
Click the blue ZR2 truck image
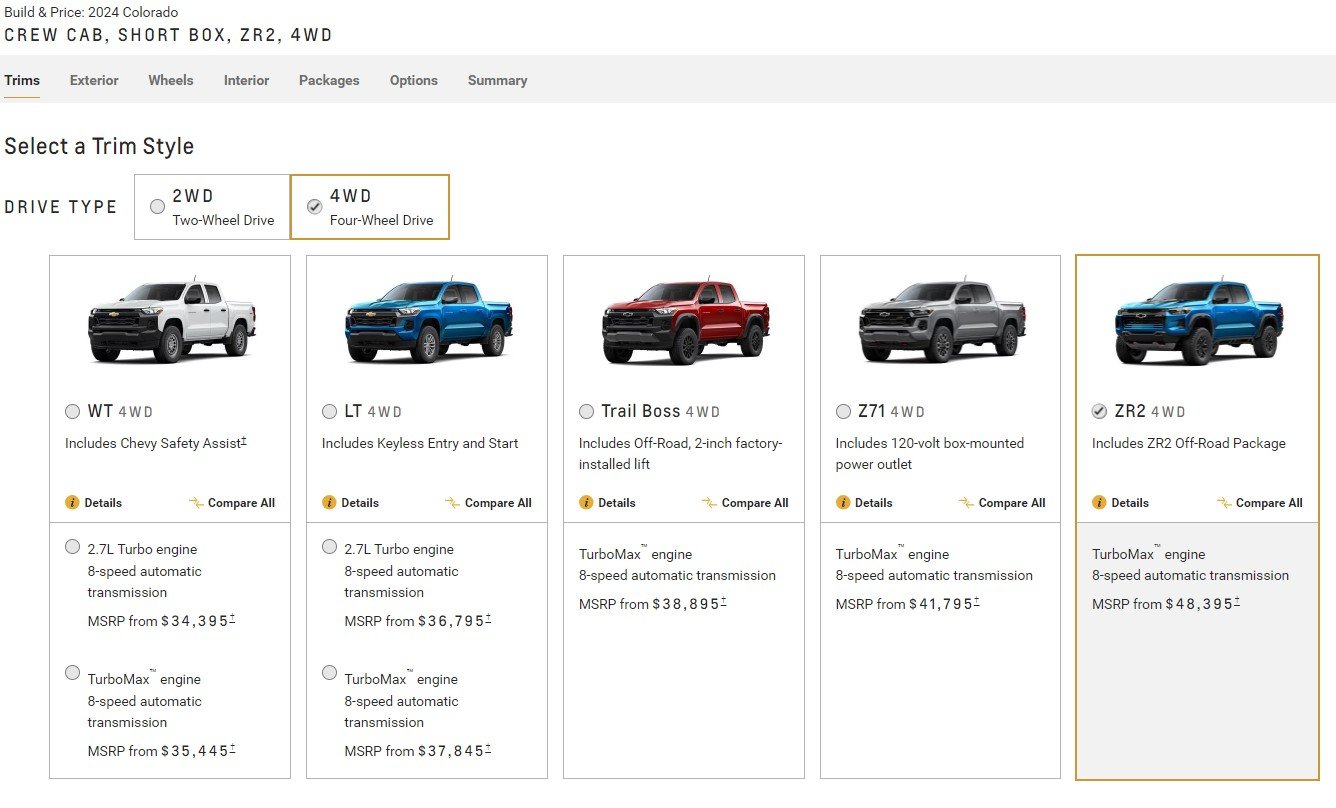tap(1198, 320)
